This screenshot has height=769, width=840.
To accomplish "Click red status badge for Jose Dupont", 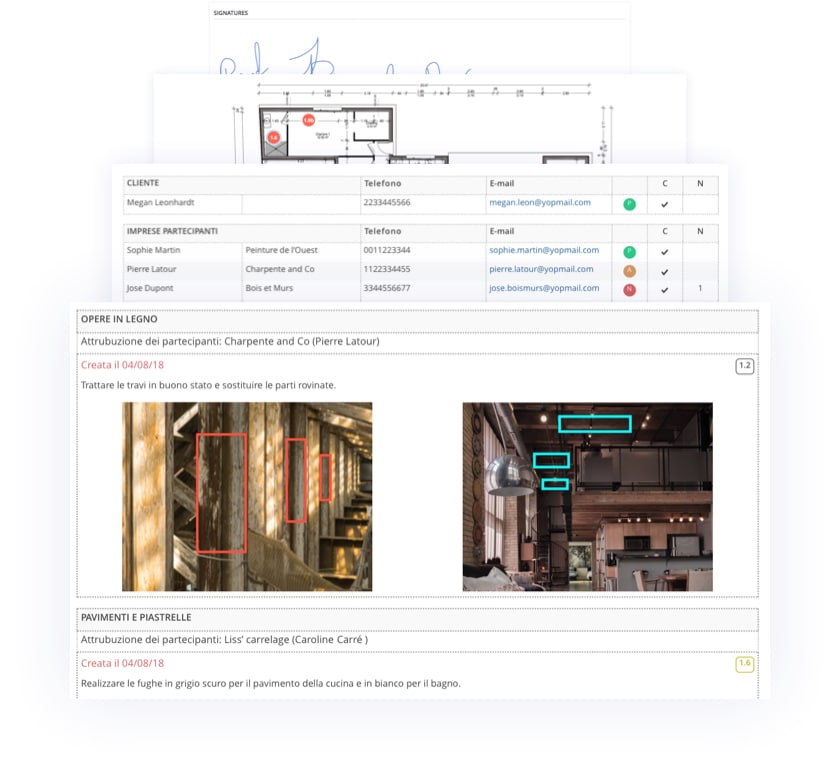I will point(629,290).
